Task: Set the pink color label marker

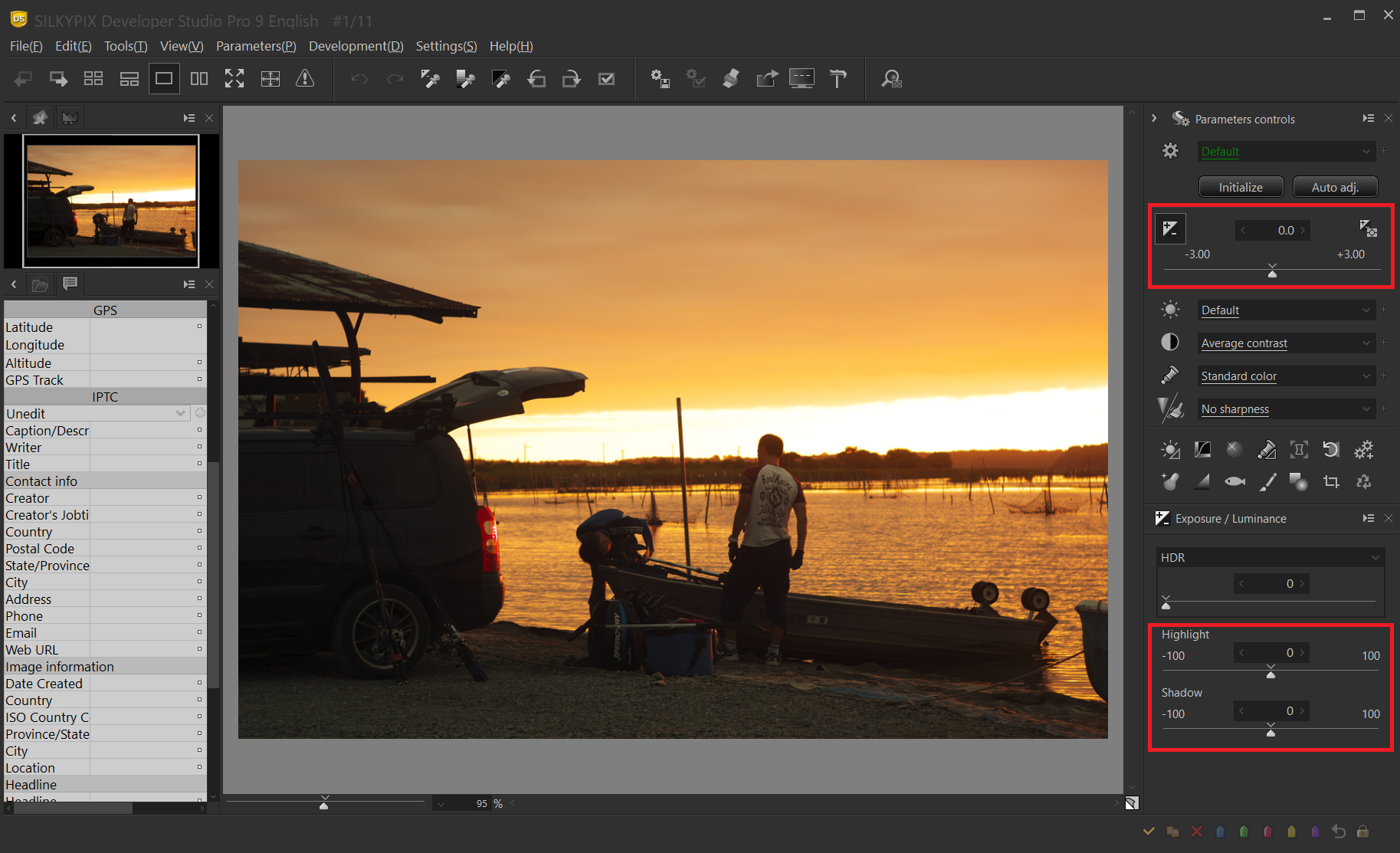Action: tap(1267, 832)
